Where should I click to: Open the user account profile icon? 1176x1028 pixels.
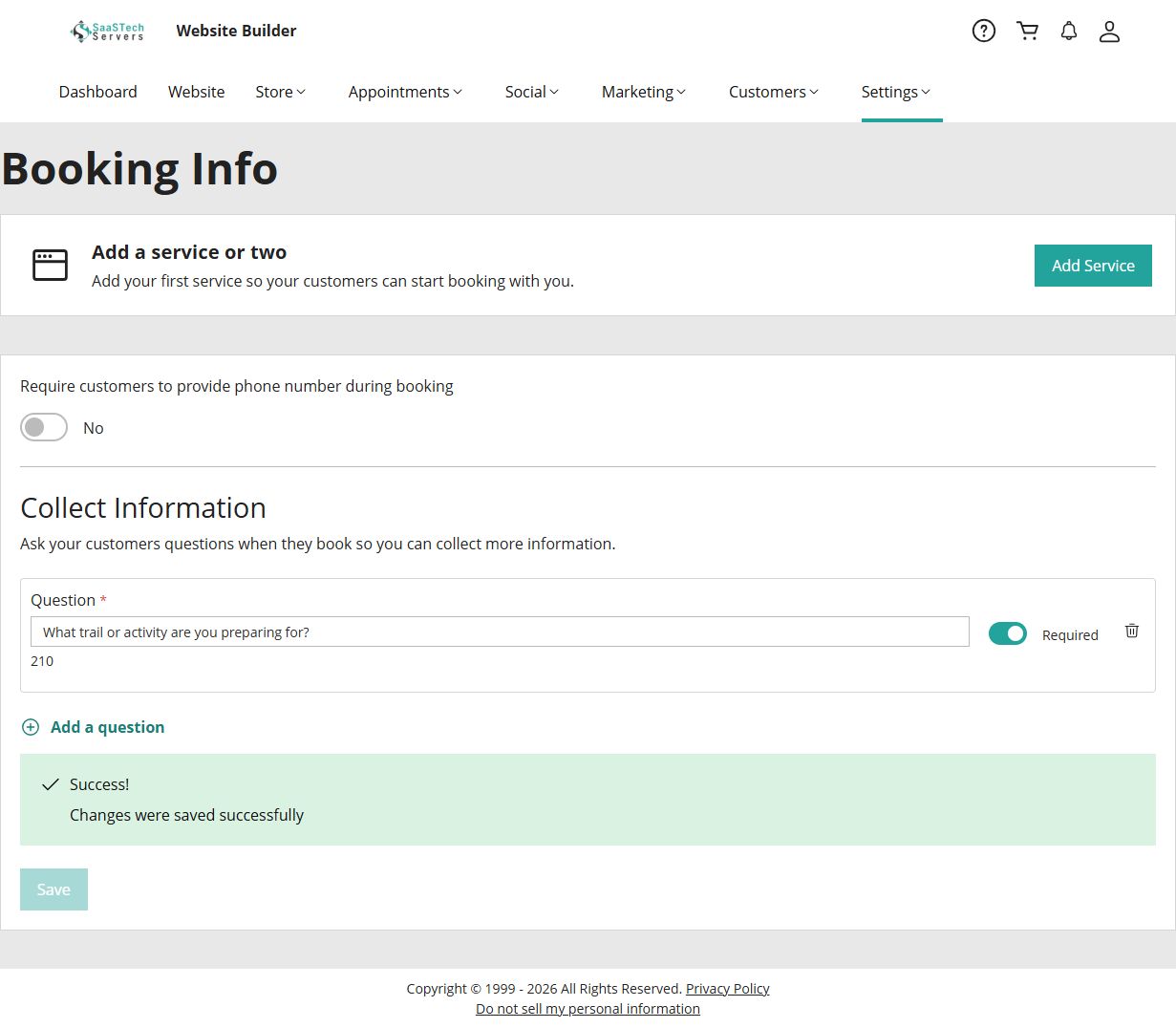(x=1109, y=32)
